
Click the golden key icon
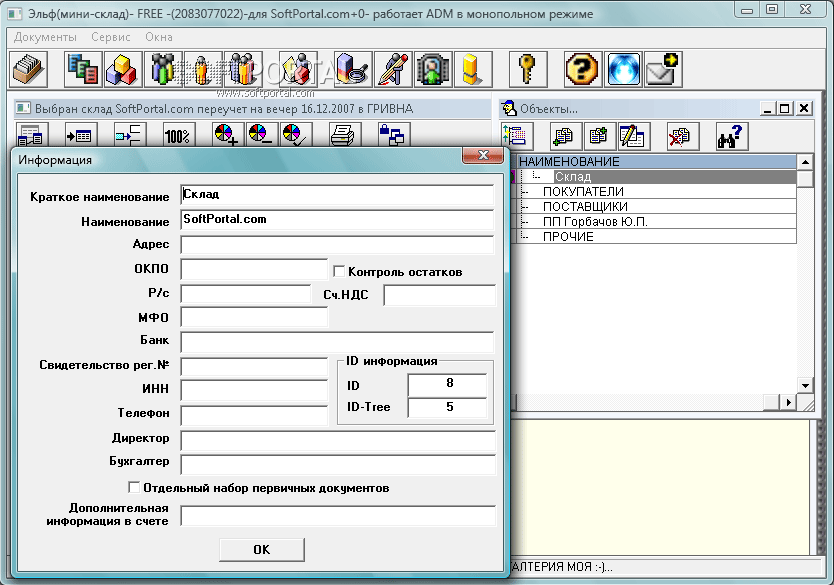pyautogui.click(x=528, y=70)
